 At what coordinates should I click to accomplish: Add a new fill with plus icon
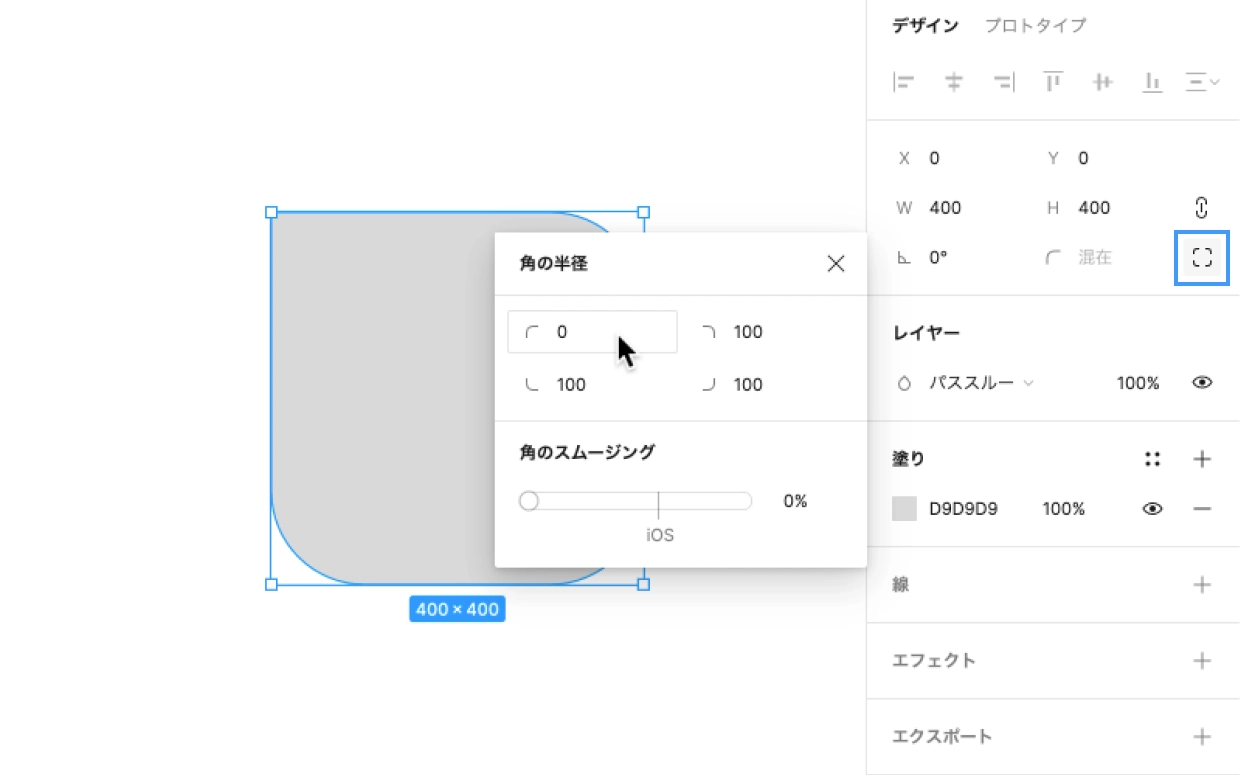point(1202,459)
